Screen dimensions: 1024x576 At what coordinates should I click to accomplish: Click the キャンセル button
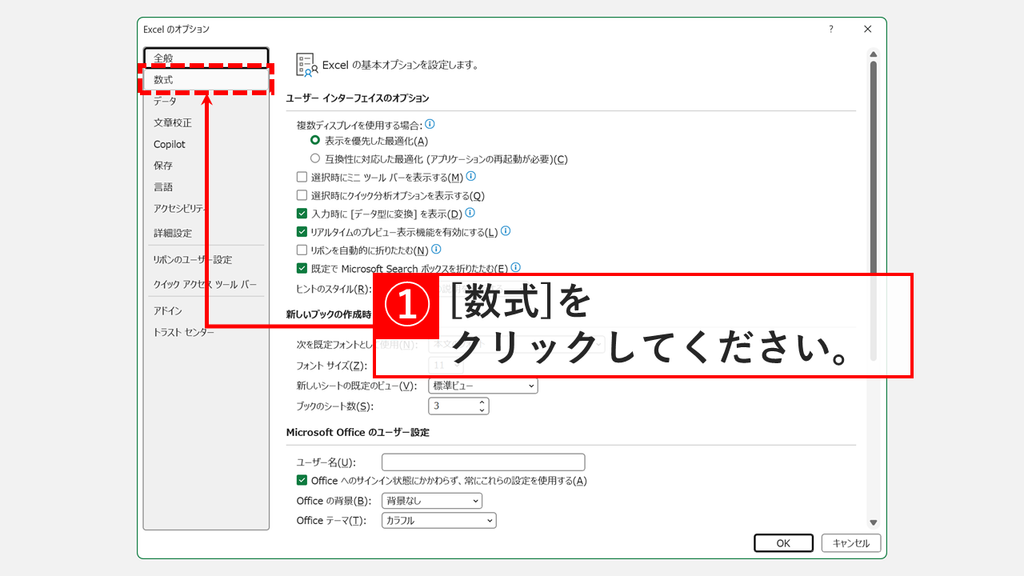[x=851, y=543]
